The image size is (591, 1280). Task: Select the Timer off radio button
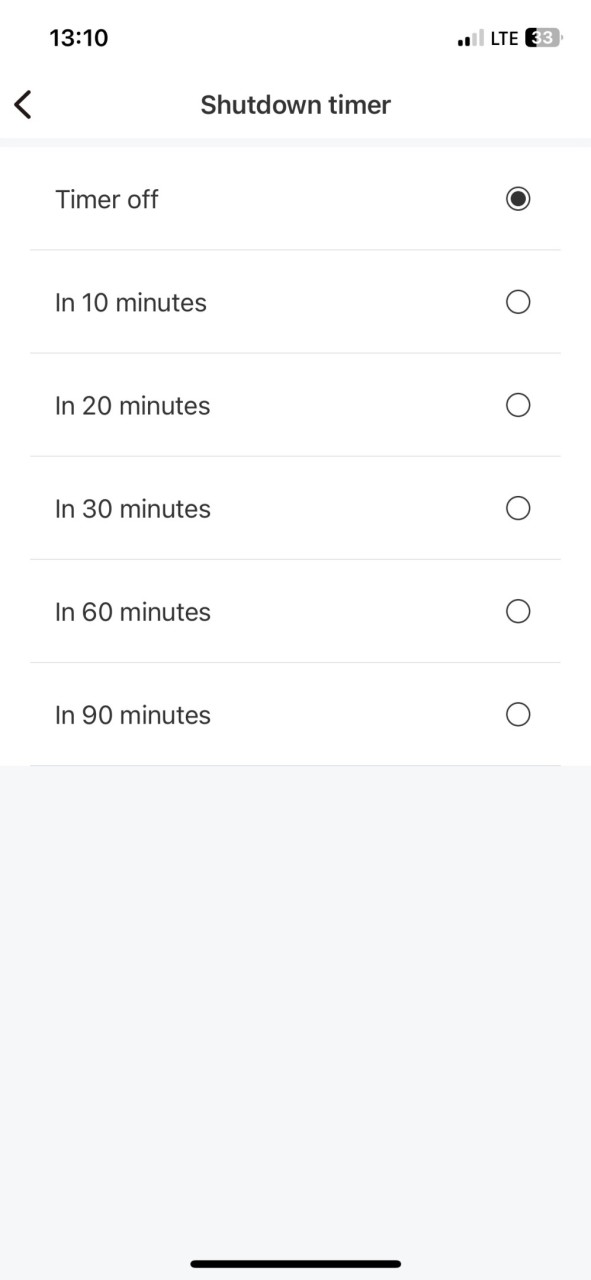(518, 199)
